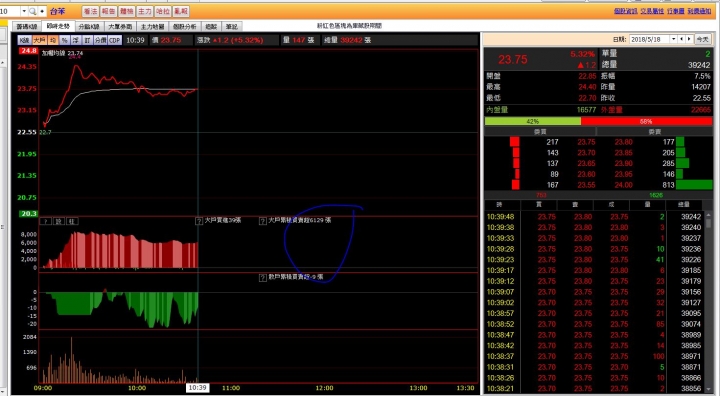Open the stock code dropdown arrow
720x396 pixels.
(24, 11)
